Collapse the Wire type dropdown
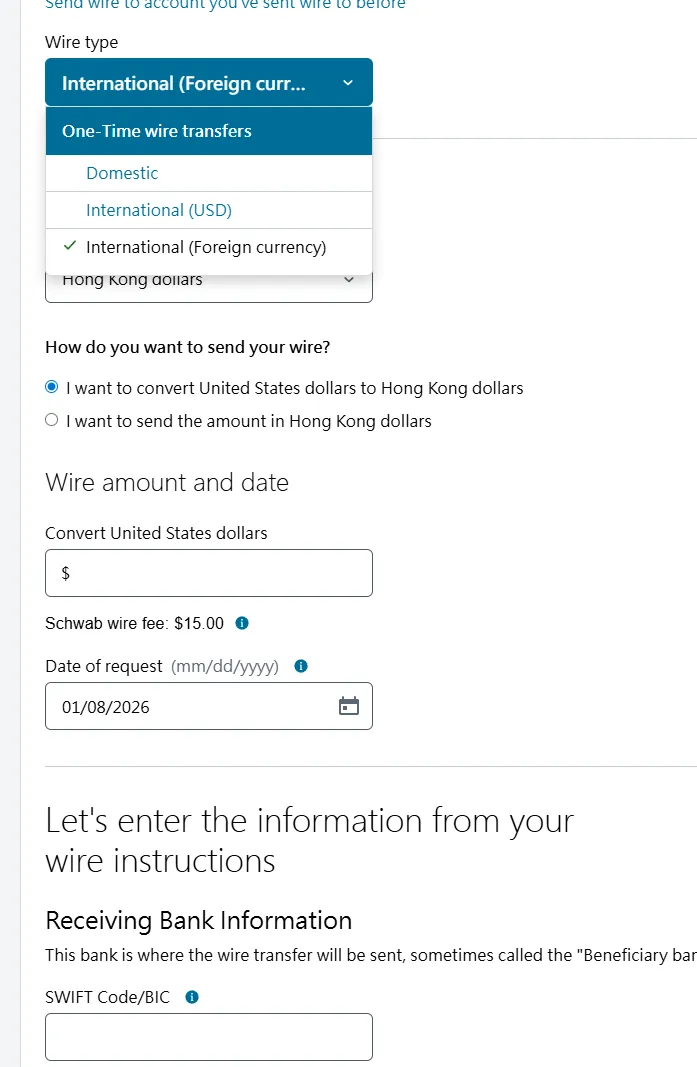The height and width of the screenshot is (1067, 697). click(208, 83)
